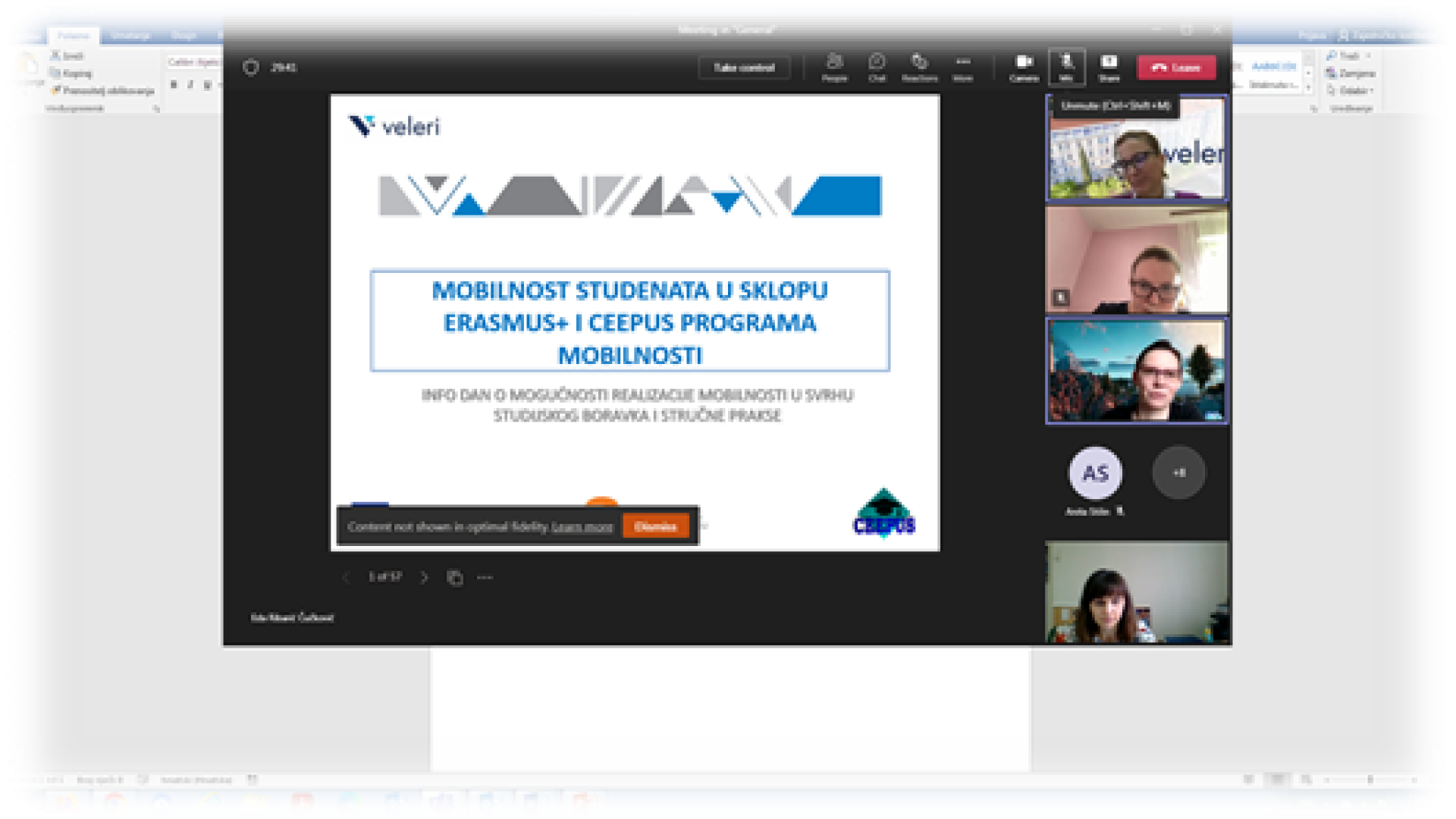
Task: Click the Share content icon
Action: pos(1109,67)
